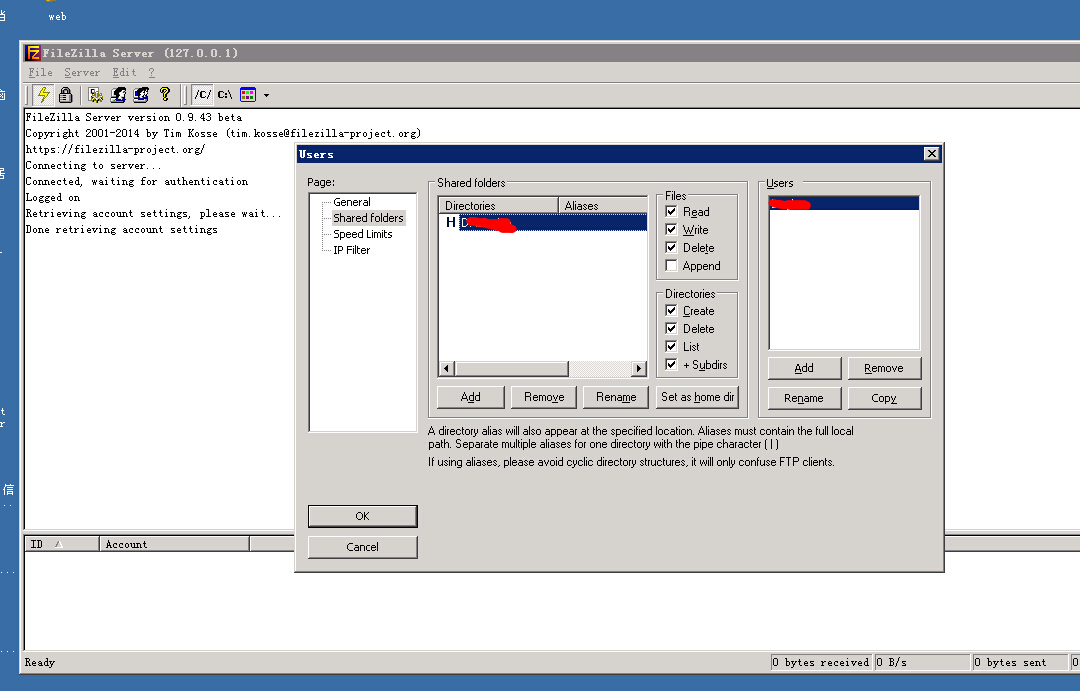
Task: Toggle Files Write checkbox
Action: (672, 229)
